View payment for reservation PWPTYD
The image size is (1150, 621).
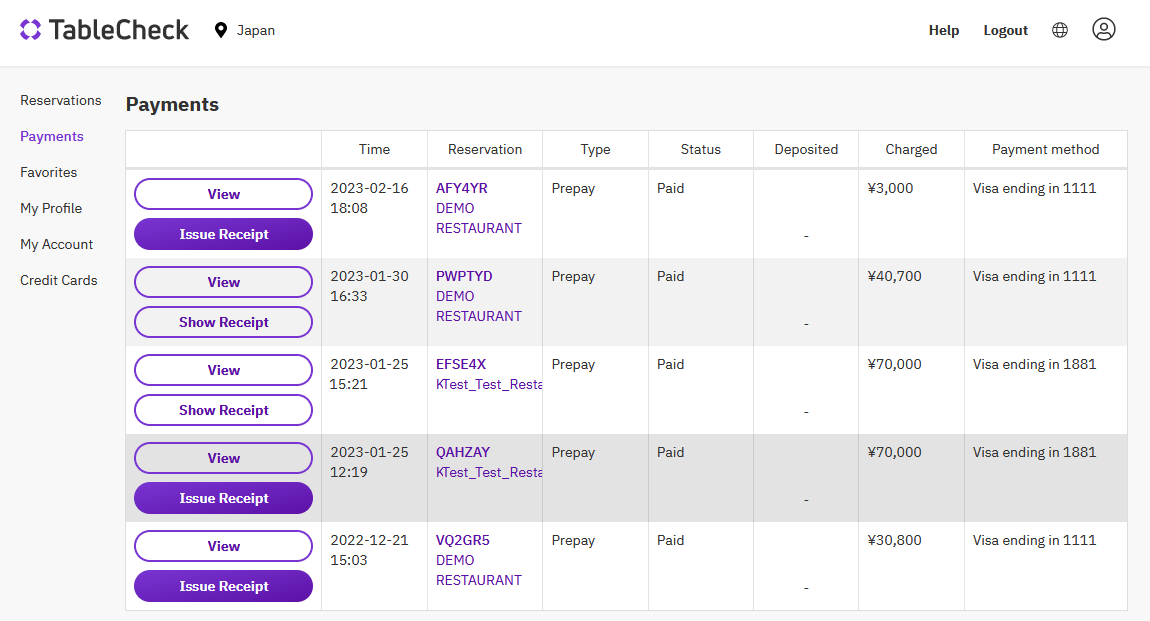click(x=223, y=282)
